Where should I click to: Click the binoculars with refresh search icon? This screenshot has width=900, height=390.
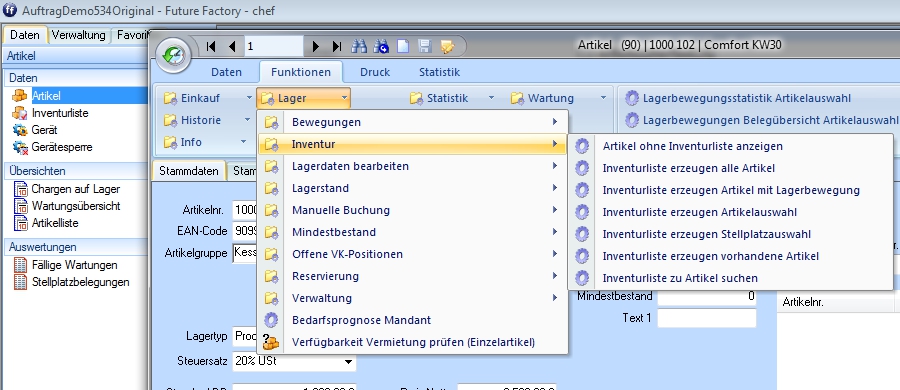[x=381, y=47]
